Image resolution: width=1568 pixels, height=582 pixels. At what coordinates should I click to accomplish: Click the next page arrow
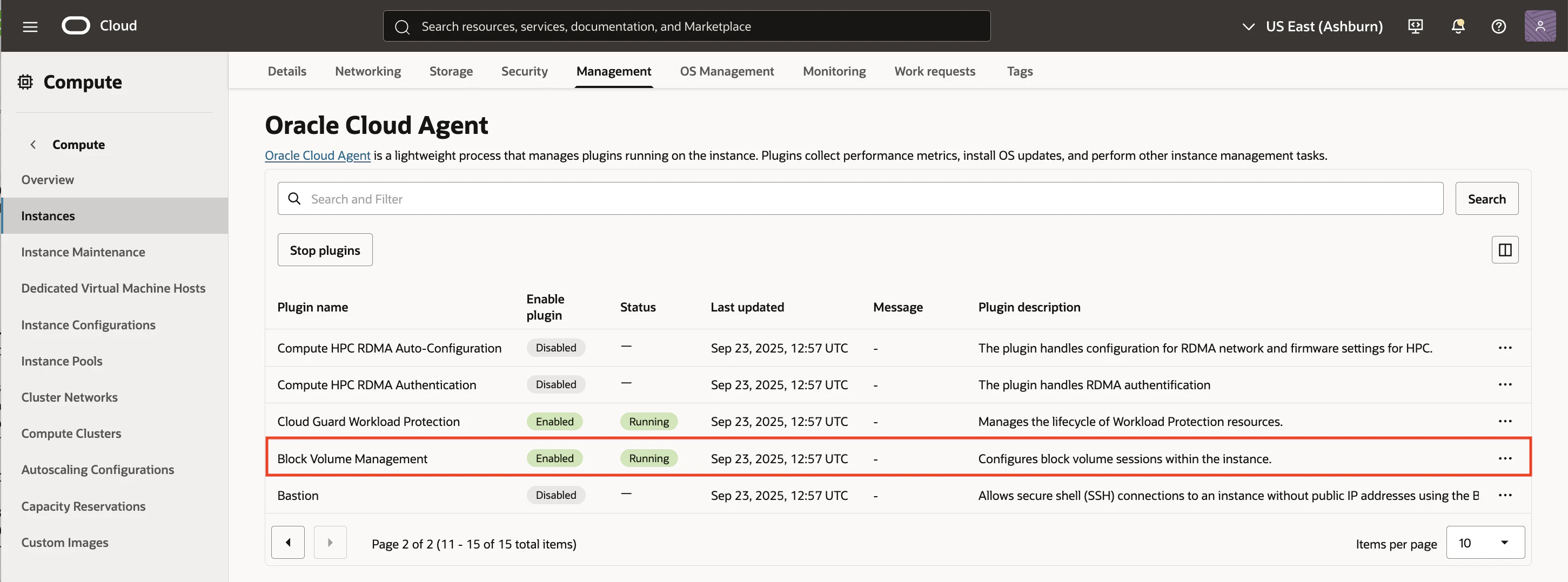click(330, 543)
